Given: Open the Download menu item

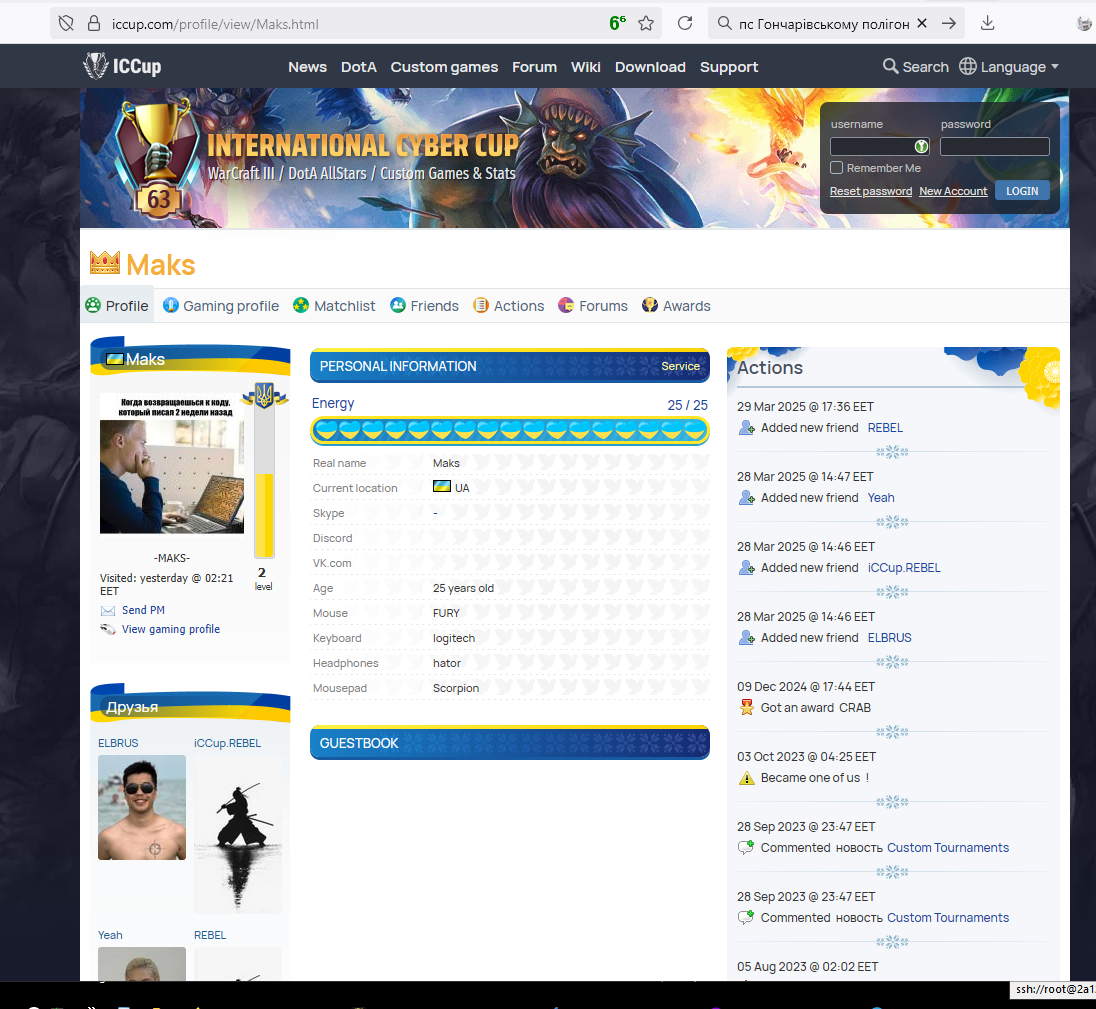Looking at the screenshot, I should tap(650, 67).
